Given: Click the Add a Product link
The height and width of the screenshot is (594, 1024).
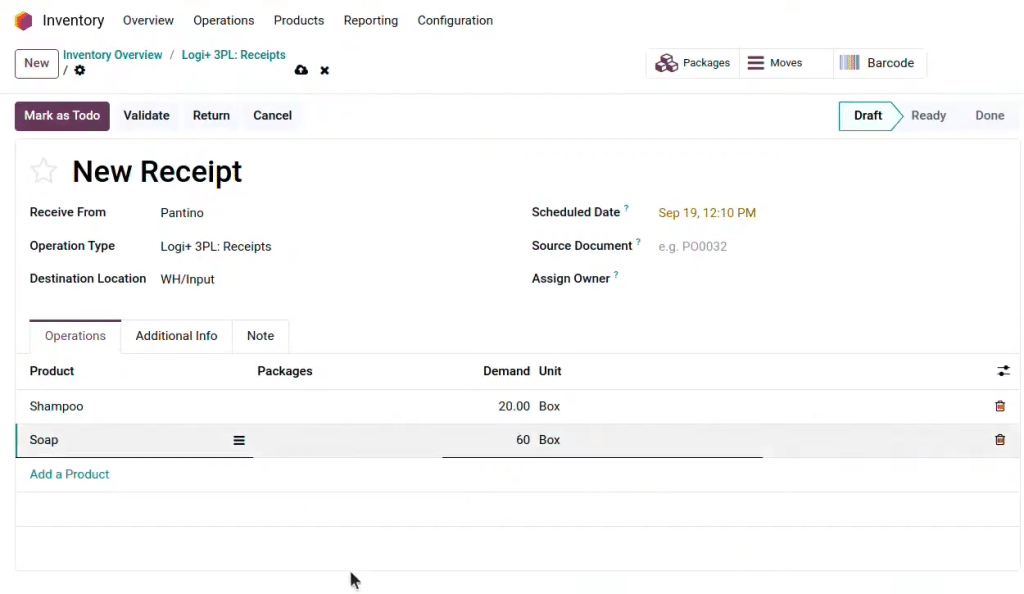Looking at the screenshot, I should tap(69, 474).
